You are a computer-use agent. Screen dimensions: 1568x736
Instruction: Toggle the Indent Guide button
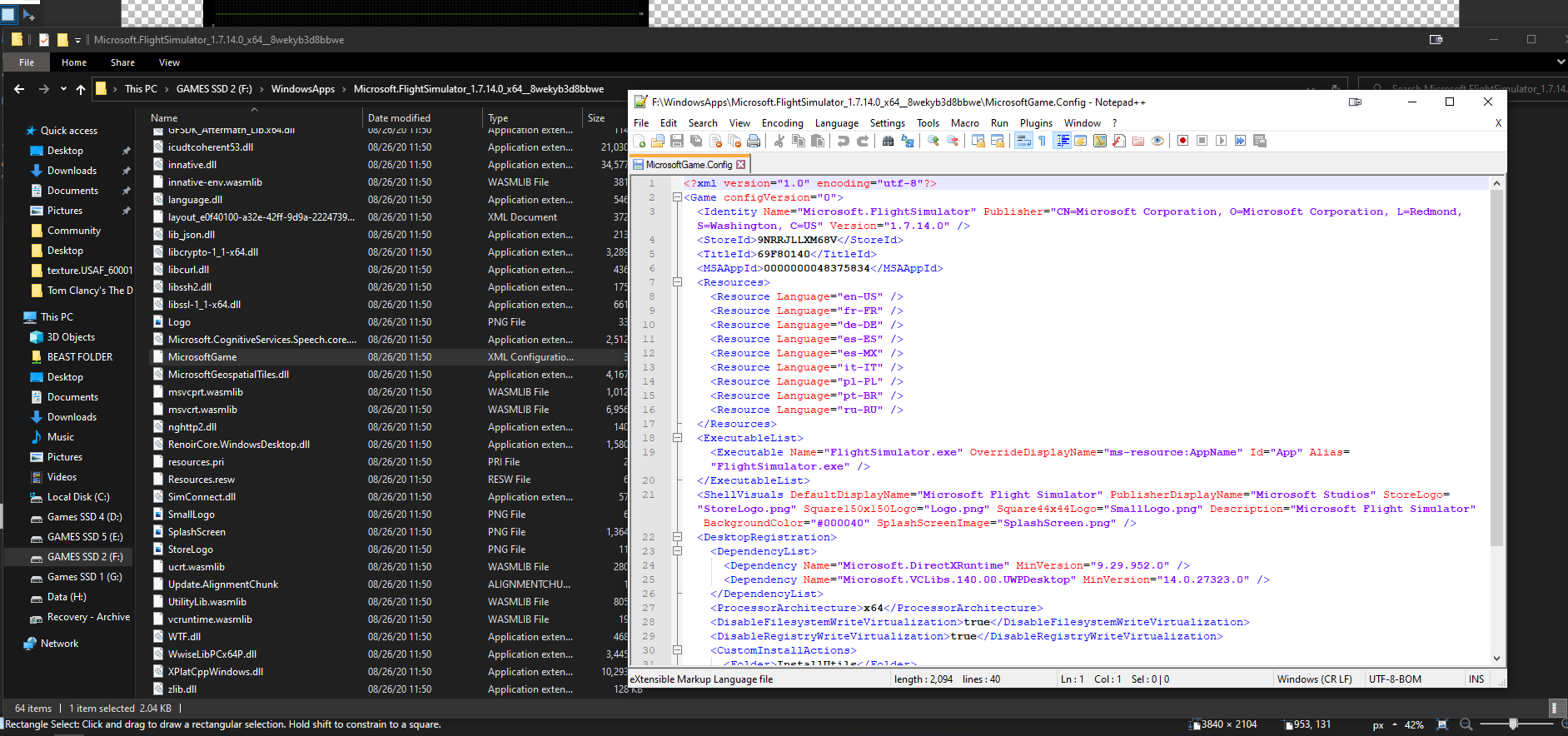[x=1063, y=141]
